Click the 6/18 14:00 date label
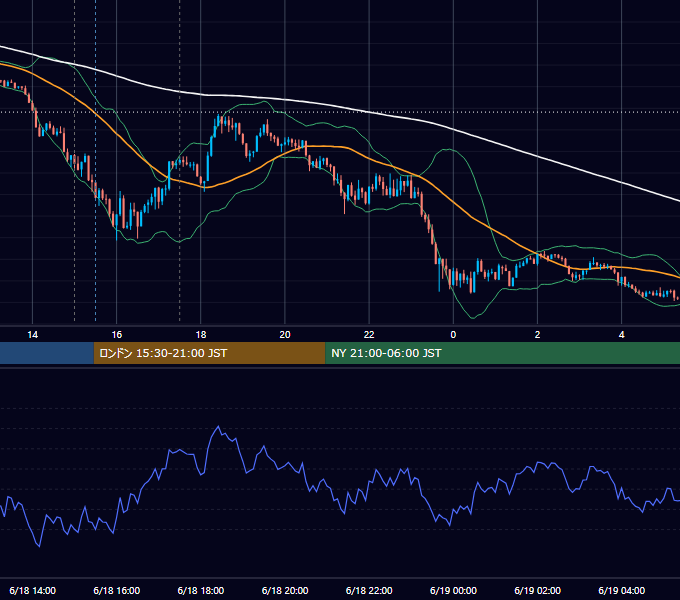This screenshot has width=680, height=600. [33, 590]
